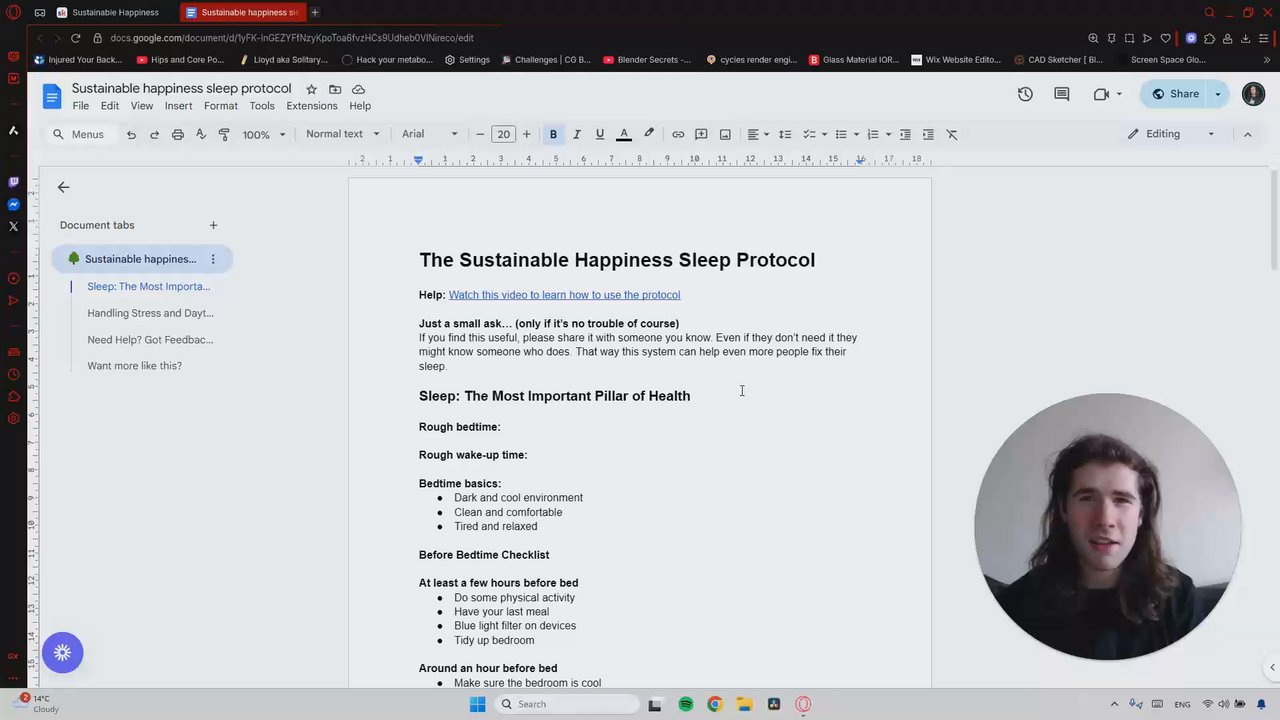Click the Clear formatting icon
1280x720 pixels.
952,134
